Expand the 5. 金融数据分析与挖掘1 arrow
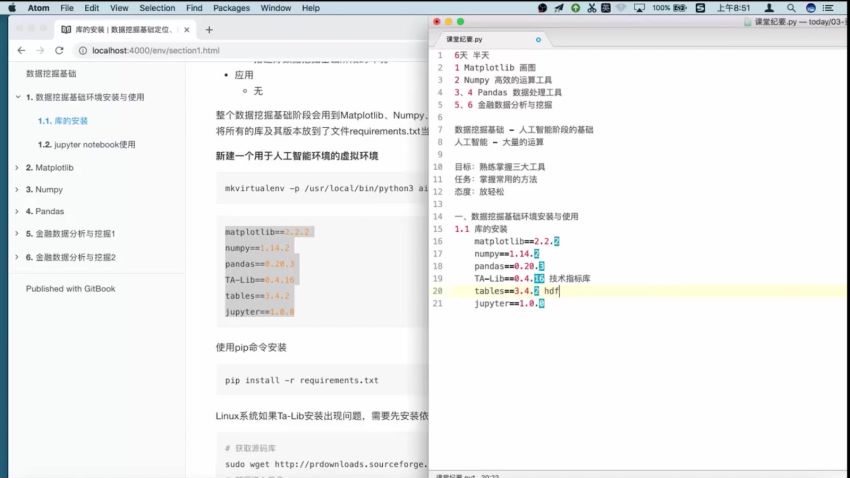 [17, 234]
